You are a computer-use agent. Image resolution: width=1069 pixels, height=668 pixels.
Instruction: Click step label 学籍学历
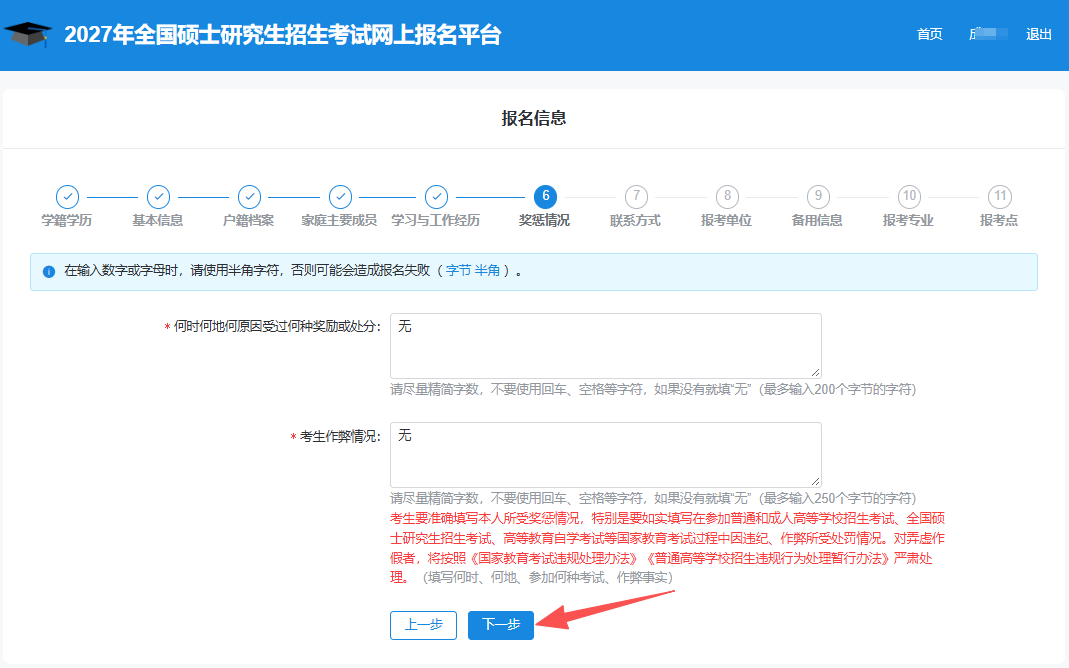click(67, 220)
